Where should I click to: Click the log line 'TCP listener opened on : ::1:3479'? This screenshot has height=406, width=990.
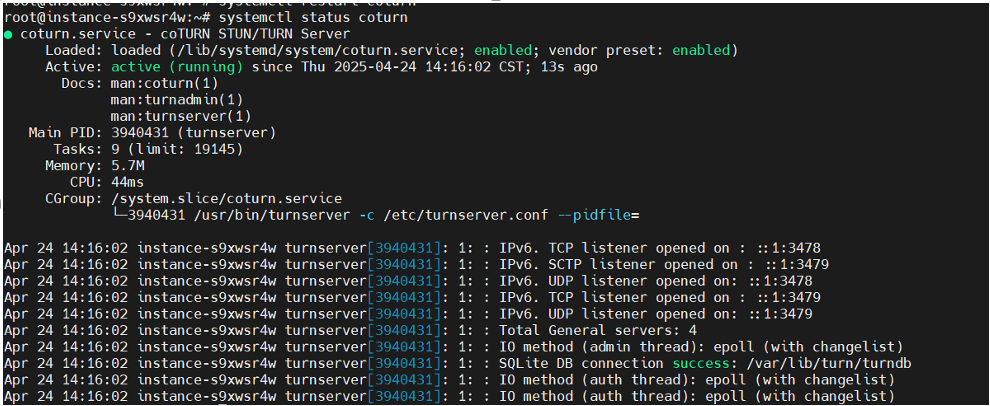(685, 297)
